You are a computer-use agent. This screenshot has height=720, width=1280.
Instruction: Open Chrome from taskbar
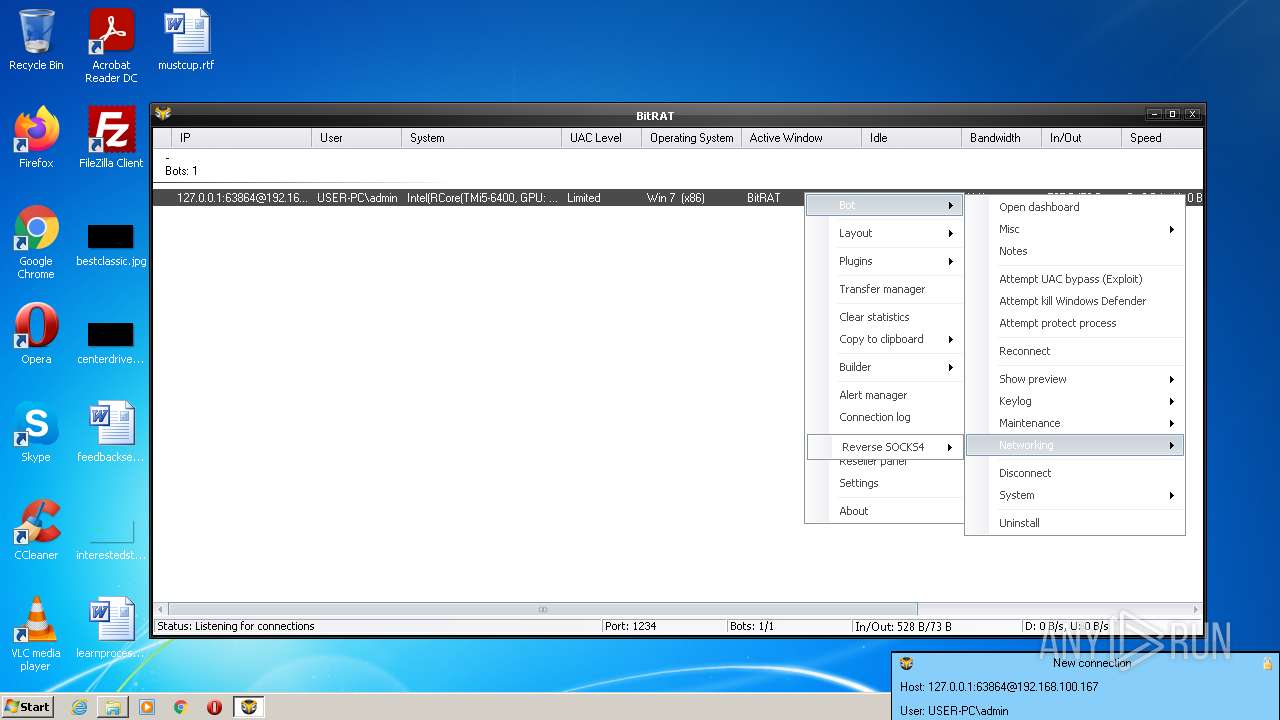click(x=181, y=707)
